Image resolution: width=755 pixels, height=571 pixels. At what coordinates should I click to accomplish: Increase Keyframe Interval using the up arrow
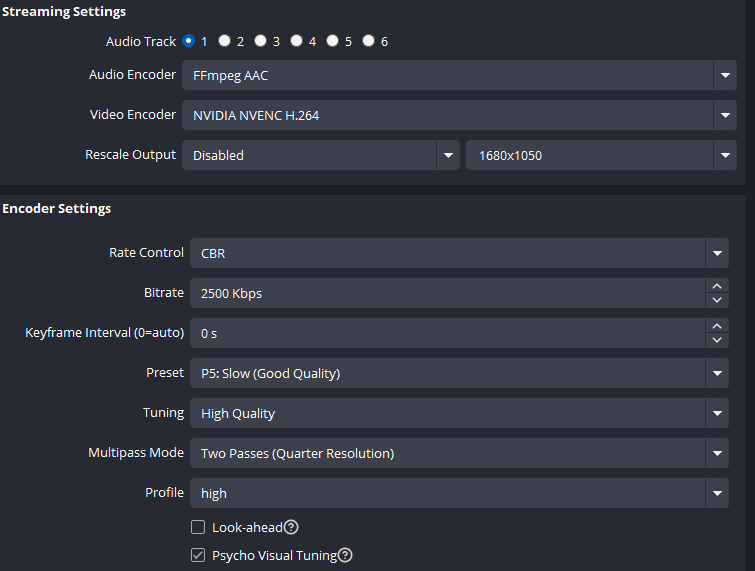click(717, 326)
